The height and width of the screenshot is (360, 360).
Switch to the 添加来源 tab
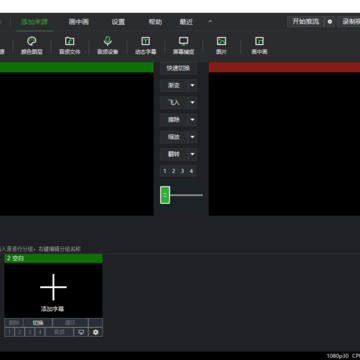[34, 22]
